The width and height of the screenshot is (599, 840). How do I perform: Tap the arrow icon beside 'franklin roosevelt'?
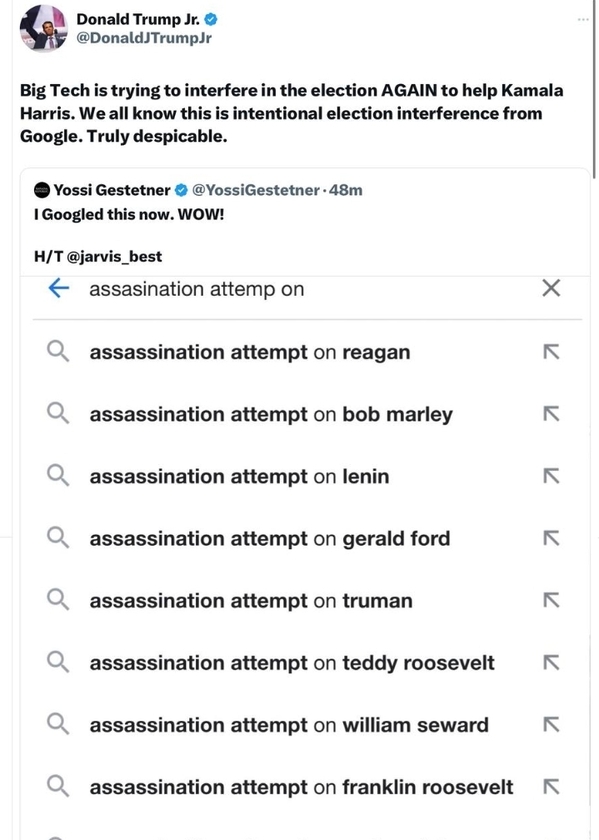coord(551,787)
